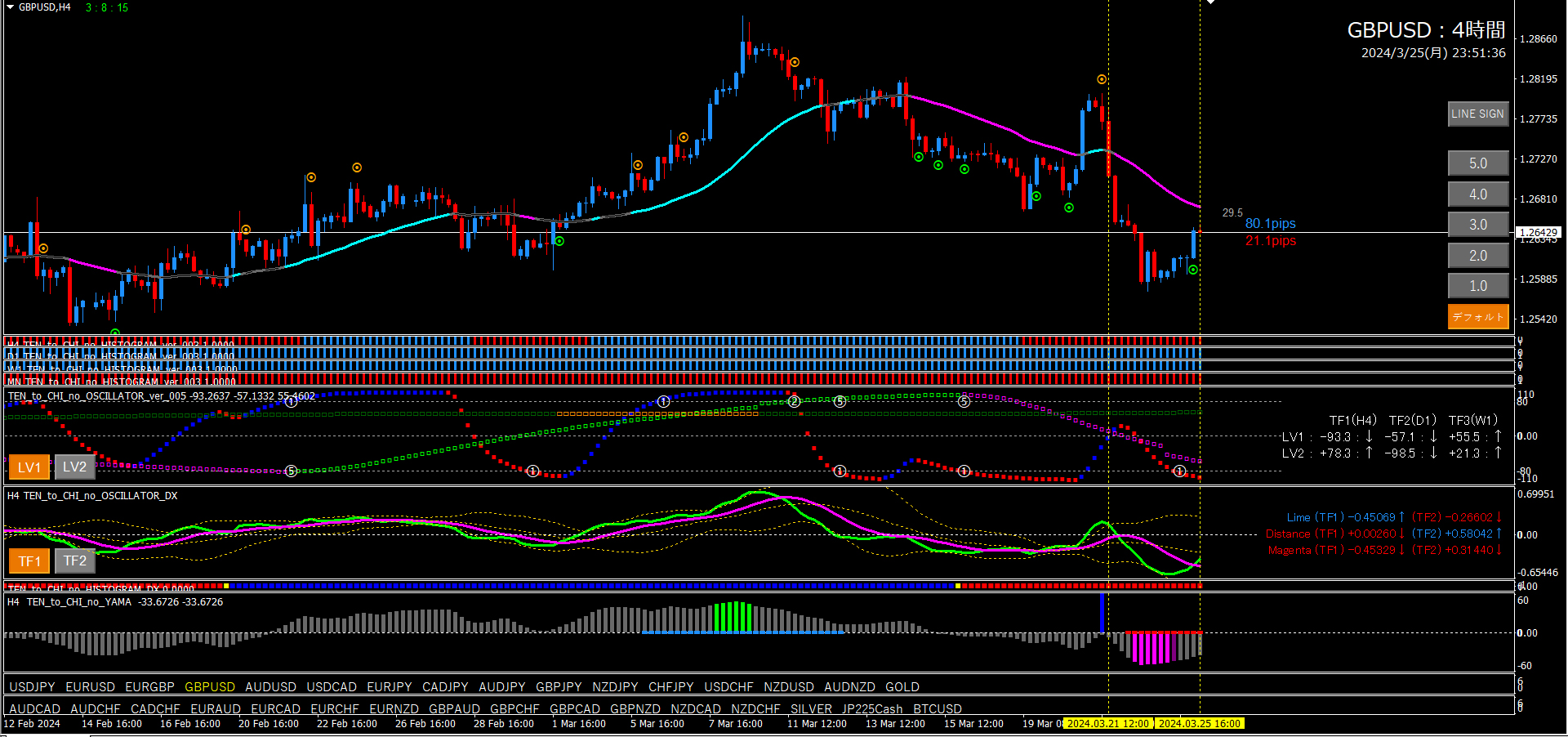Click the GBPUSD : 4時間 chart title
This screenshot has width=1568, height=737.
click(1426, 30)
